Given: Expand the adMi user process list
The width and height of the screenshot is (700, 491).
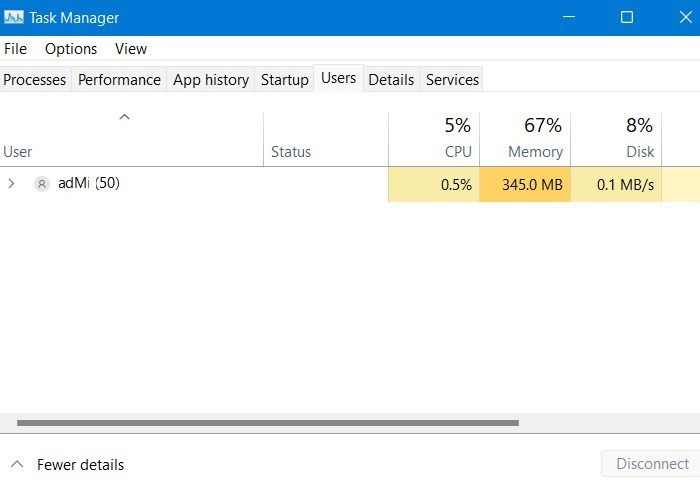Looking at the screenshot, I should (12, 184).
